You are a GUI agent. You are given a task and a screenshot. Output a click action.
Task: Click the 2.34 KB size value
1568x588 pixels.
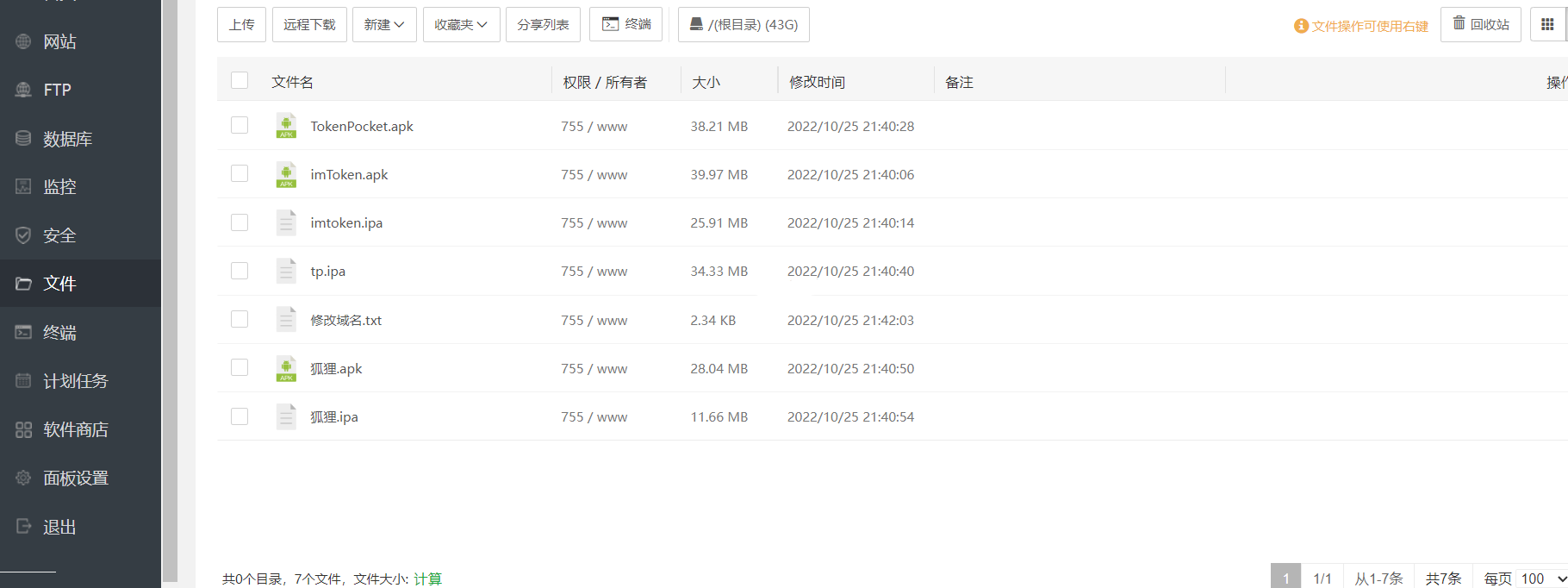coord(712,320)
